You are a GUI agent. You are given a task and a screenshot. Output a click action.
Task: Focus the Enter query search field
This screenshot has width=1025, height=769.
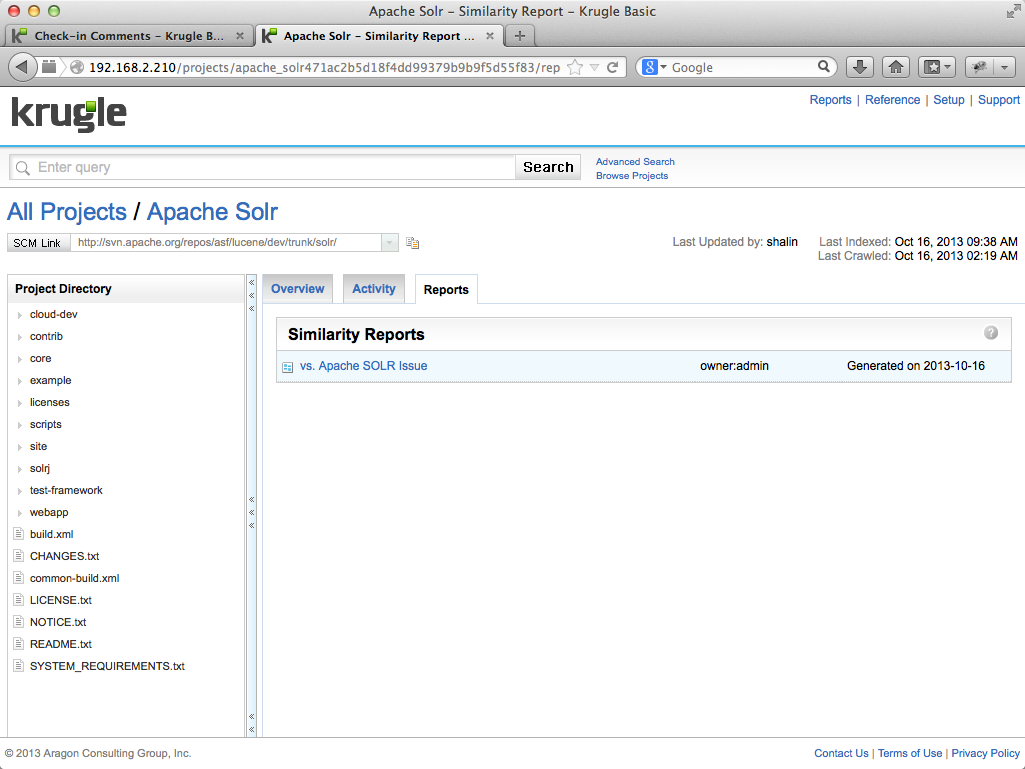(262, 167)
